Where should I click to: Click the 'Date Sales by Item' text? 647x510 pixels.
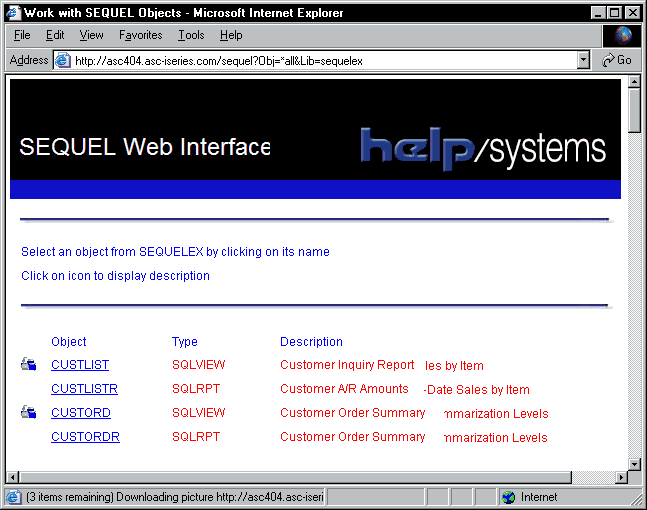tap(477, 390)
